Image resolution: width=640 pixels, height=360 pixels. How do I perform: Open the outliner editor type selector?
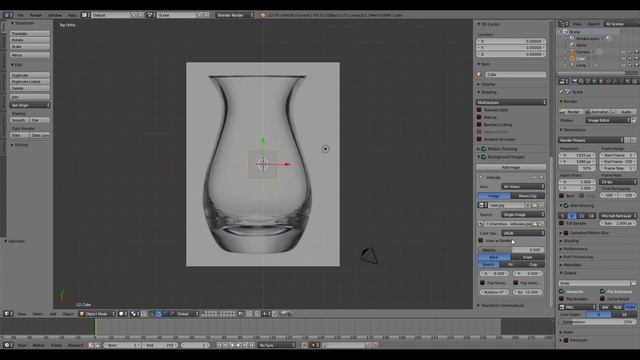(x=564, y=24)
